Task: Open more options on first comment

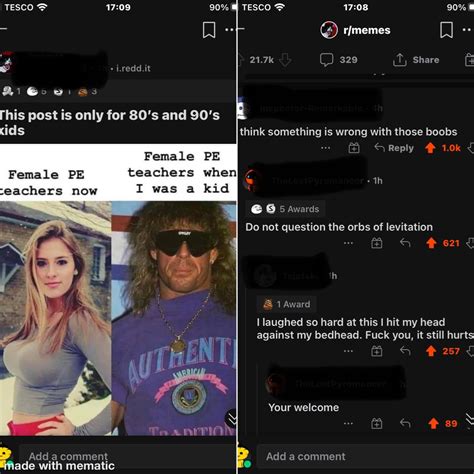Action: (x=326, y=148)
